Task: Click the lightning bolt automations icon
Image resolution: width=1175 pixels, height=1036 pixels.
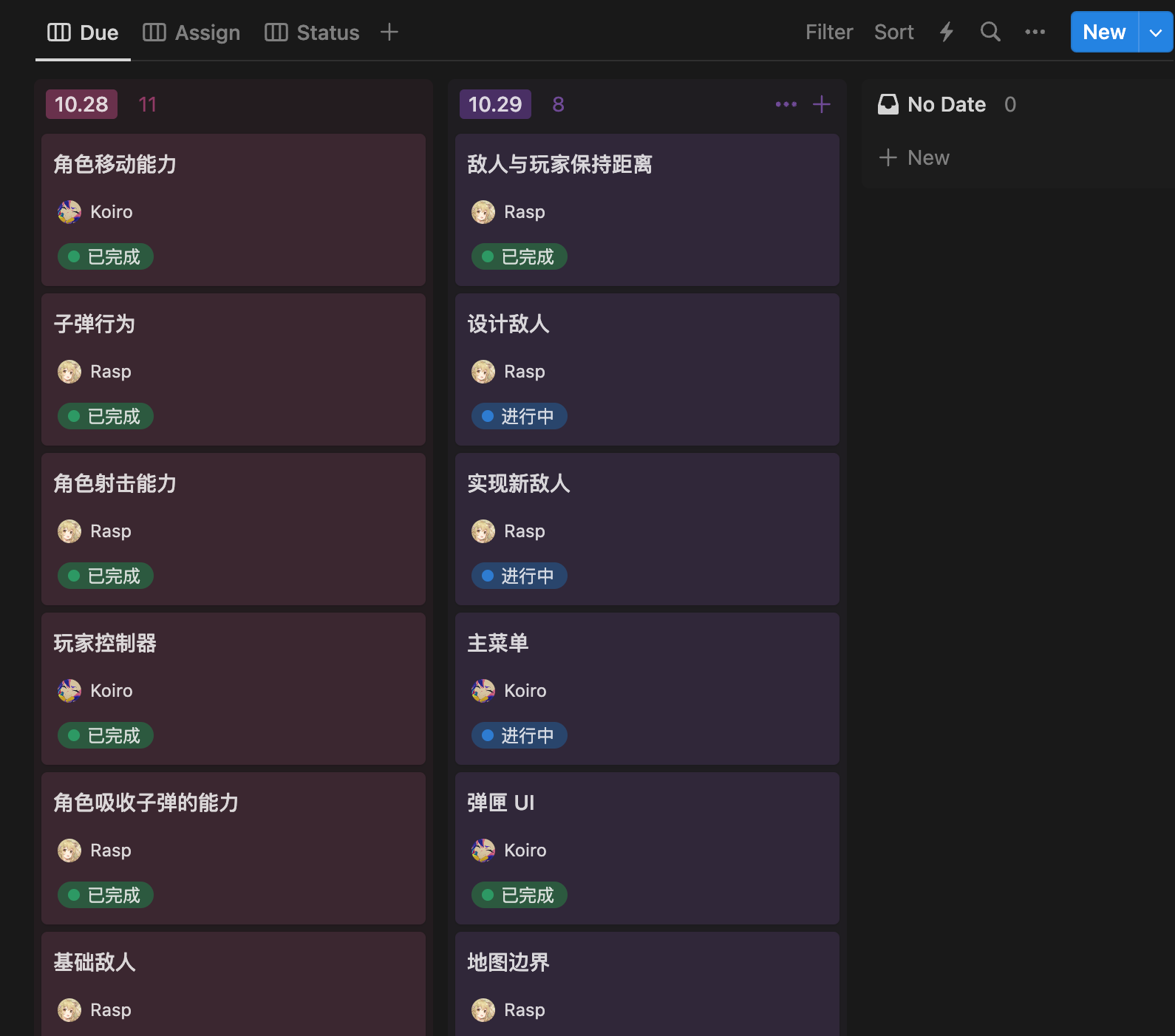Action: pos(946,33)
